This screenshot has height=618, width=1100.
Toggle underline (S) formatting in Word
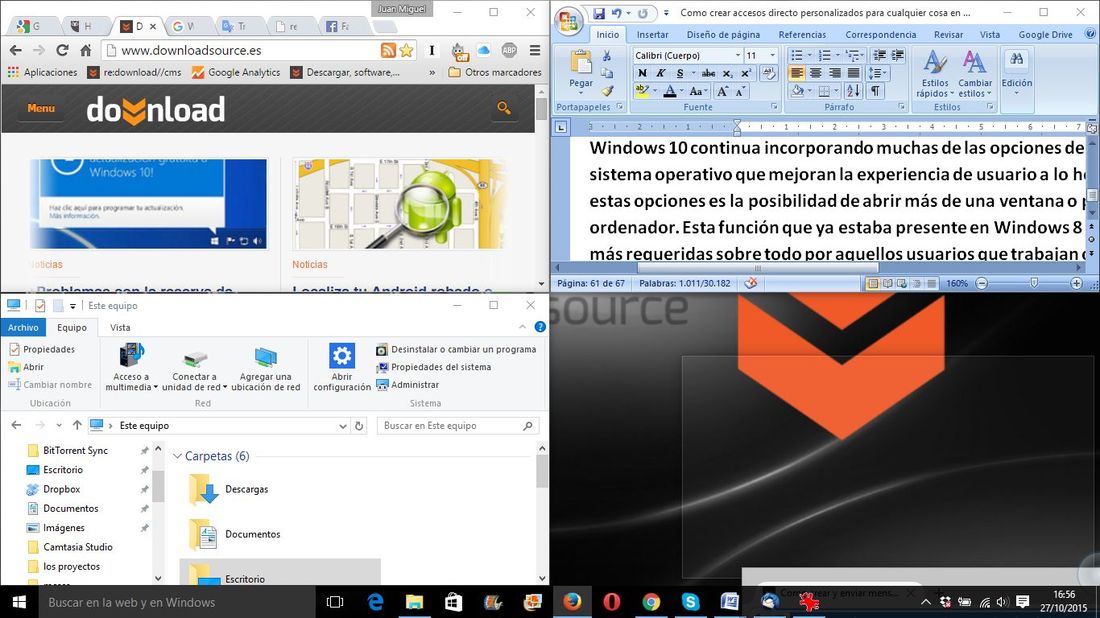pyautogui.click(x=679, y=73)
